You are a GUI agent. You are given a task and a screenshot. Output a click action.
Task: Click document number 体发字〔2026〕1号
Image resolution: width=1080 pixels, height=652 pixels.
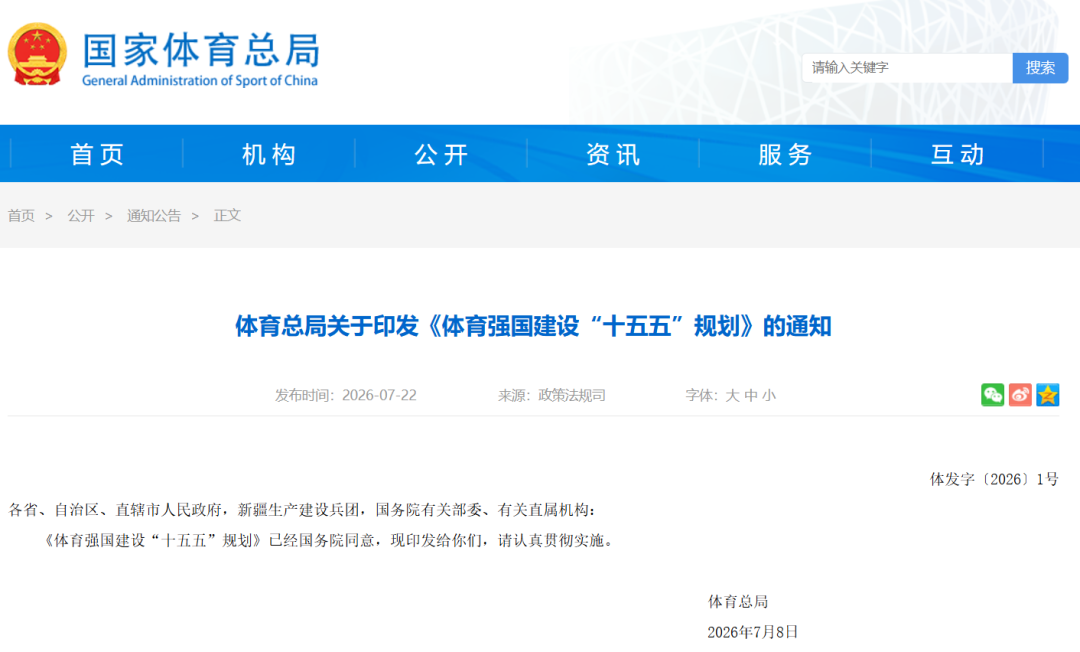pos(994,479)
